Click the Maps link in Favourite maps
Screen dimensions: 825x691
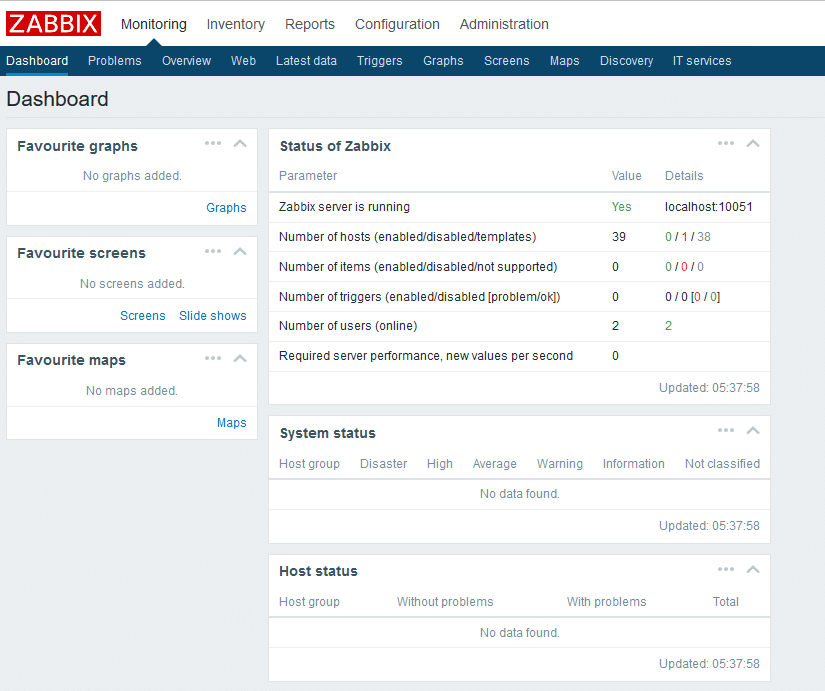(231, 423)
